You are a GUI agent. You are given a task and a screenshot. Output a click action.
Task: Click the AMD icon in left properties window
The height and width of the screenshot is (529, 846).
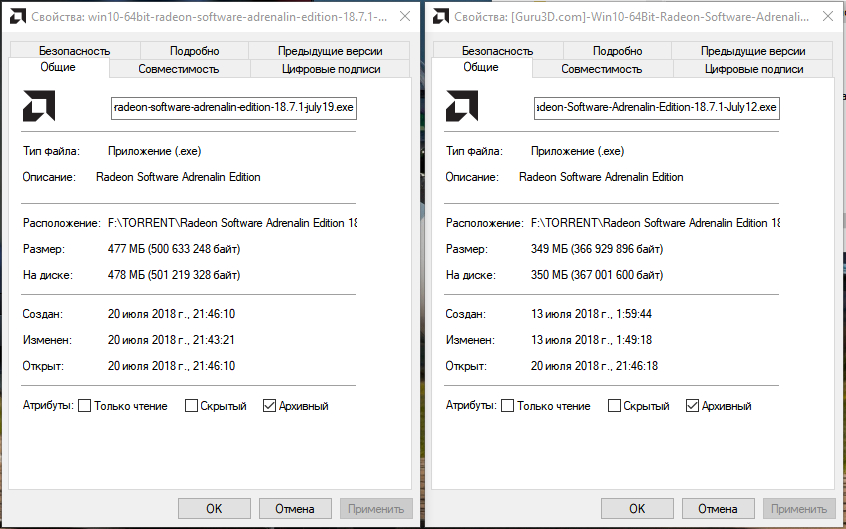point(39,107)
